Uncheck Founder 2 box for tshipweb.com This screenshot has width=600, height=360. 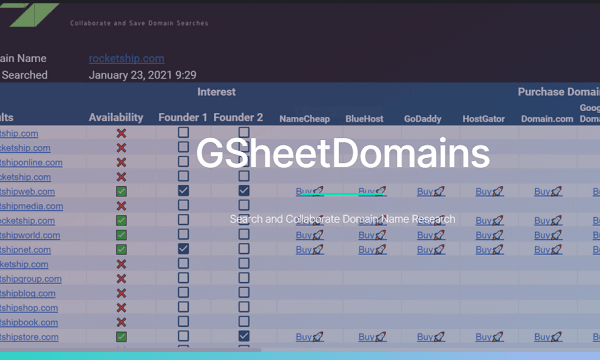pyautogui.click(x=244, y=191)
